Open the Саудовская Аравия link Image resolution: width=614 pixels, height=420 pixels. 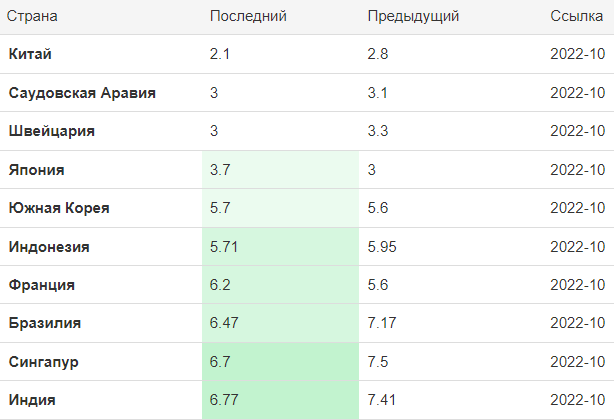(x=82, y=93)
